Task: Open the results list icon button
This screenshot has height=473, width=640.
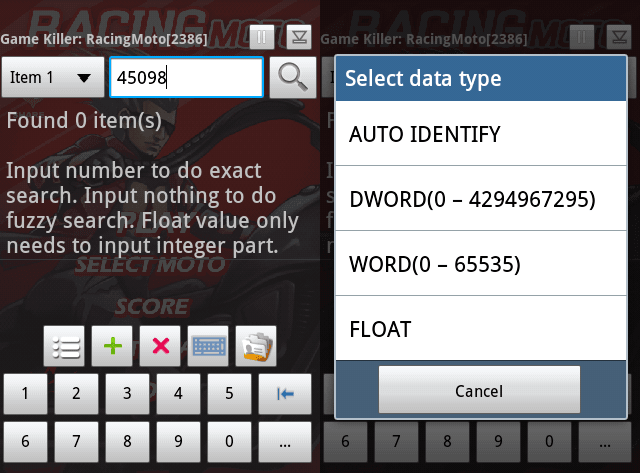Action: 64,346
